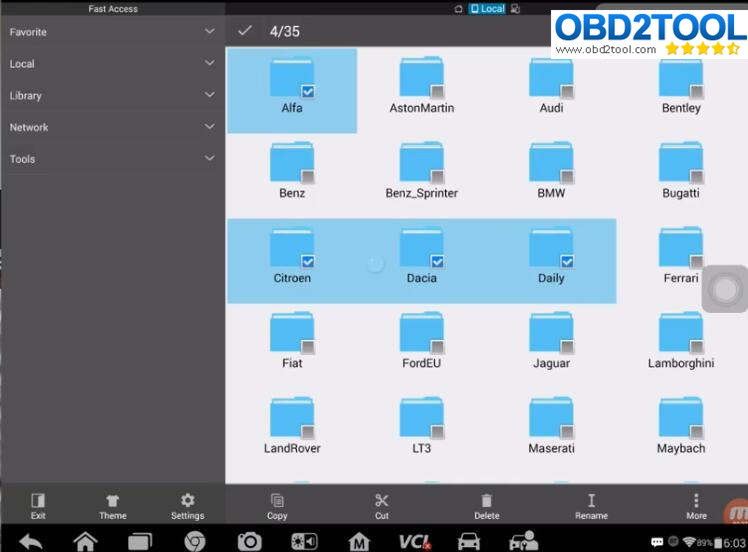Viewport: 748px width, 552px height.
Task: Open VCI connection status
Action: click(414, 542)
